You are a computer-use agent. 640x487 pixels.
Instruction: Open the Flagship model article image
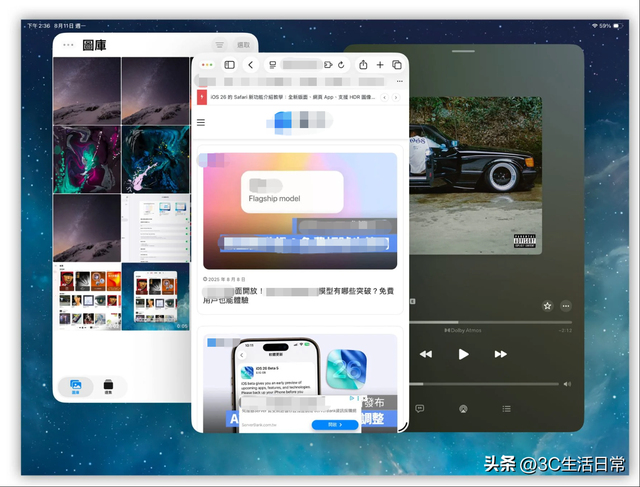coord(300,211)
